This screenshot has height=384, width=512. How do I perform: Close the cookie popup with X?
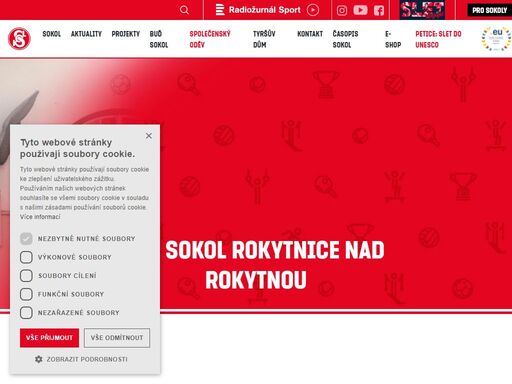click(x=149, y=136)
